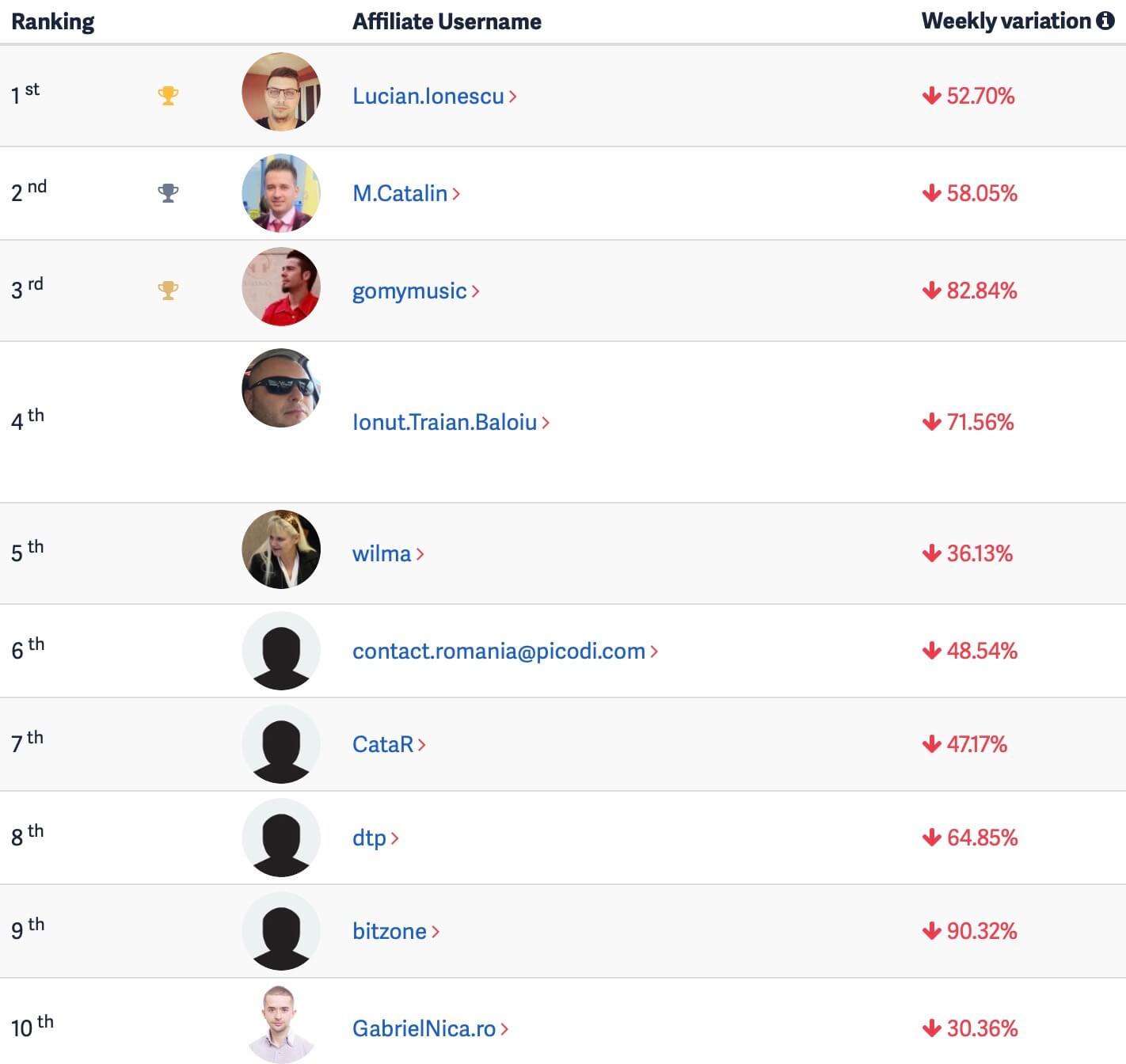This screenshot has width=1126, height=1064.
Task: Click the default avatar for dtp
Action: 281,838
